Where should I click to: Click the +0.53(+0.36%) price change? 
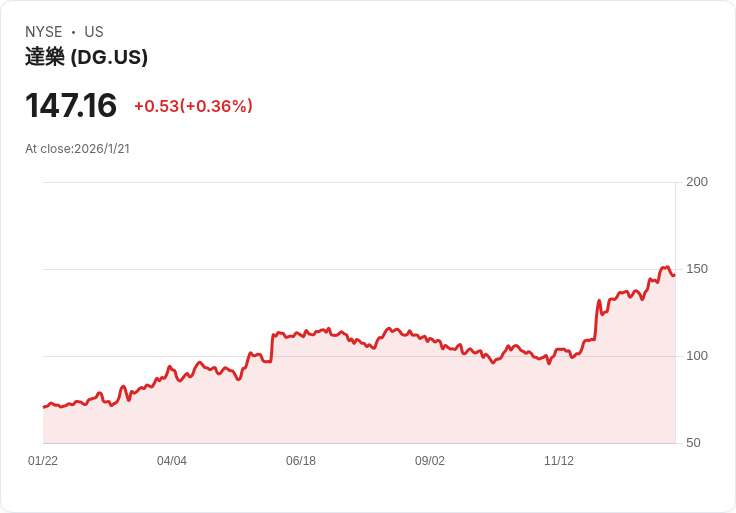(193, 106)
